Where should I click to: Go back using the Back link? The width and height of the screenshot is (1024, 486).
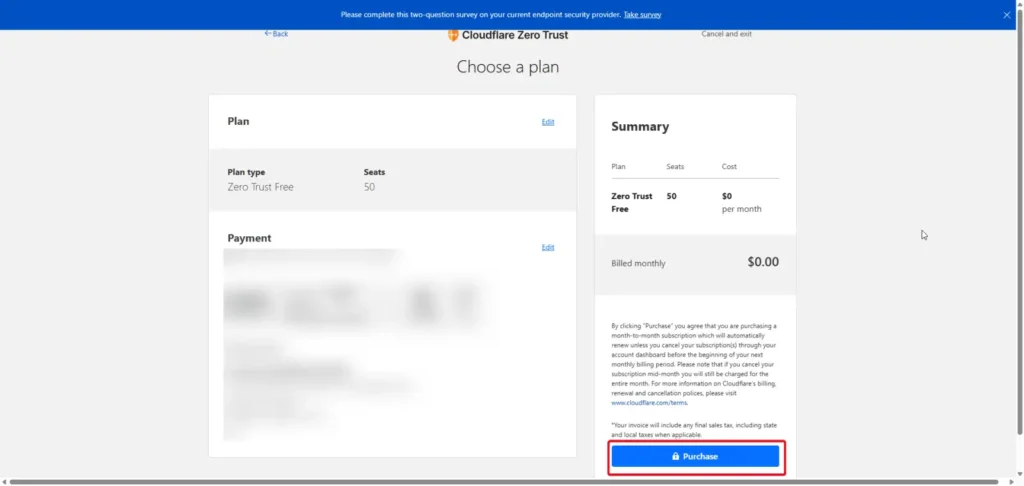276,34
